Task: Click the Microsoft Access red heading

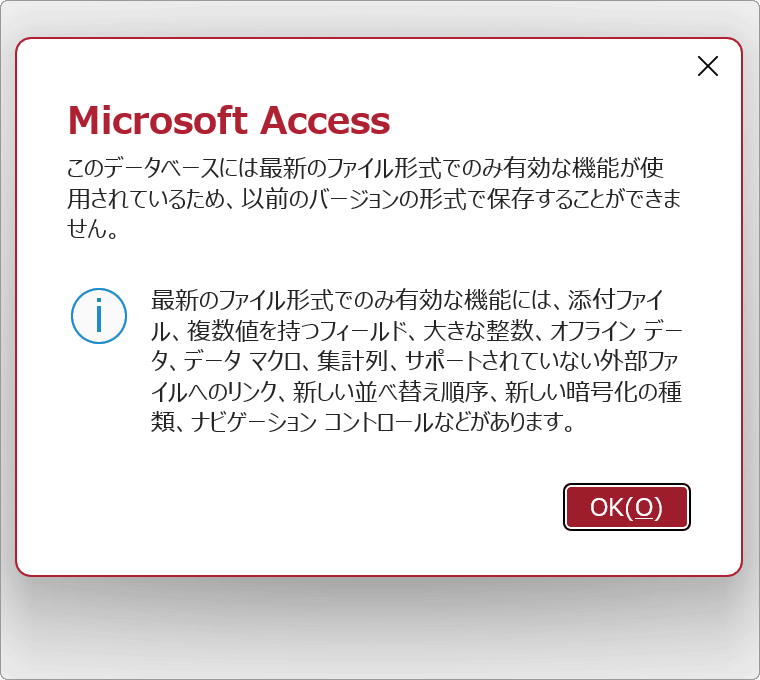Action: point(229,121)
